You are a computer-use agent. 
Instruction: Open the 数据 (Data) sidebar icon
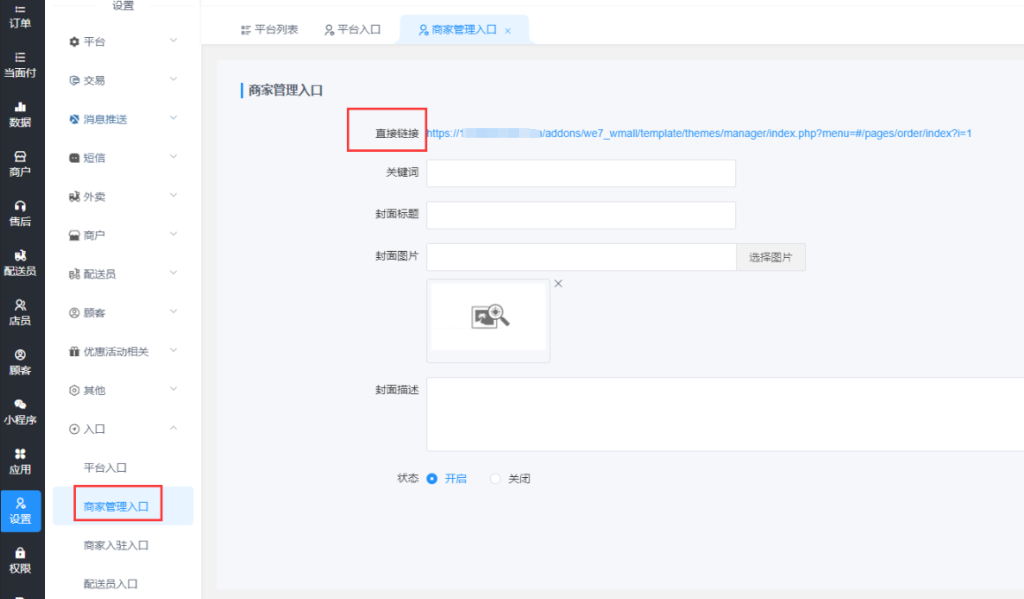tap(20, 113)
